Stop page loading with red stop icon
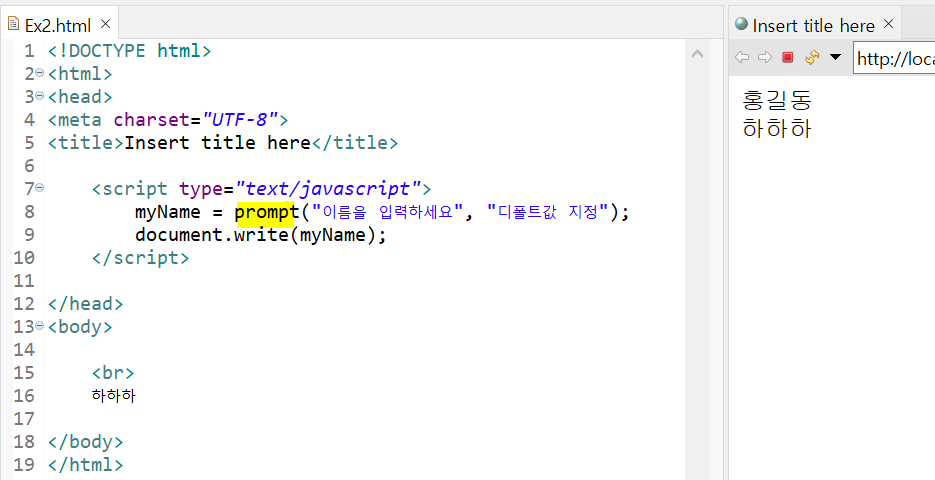 (x=788, y=57)
